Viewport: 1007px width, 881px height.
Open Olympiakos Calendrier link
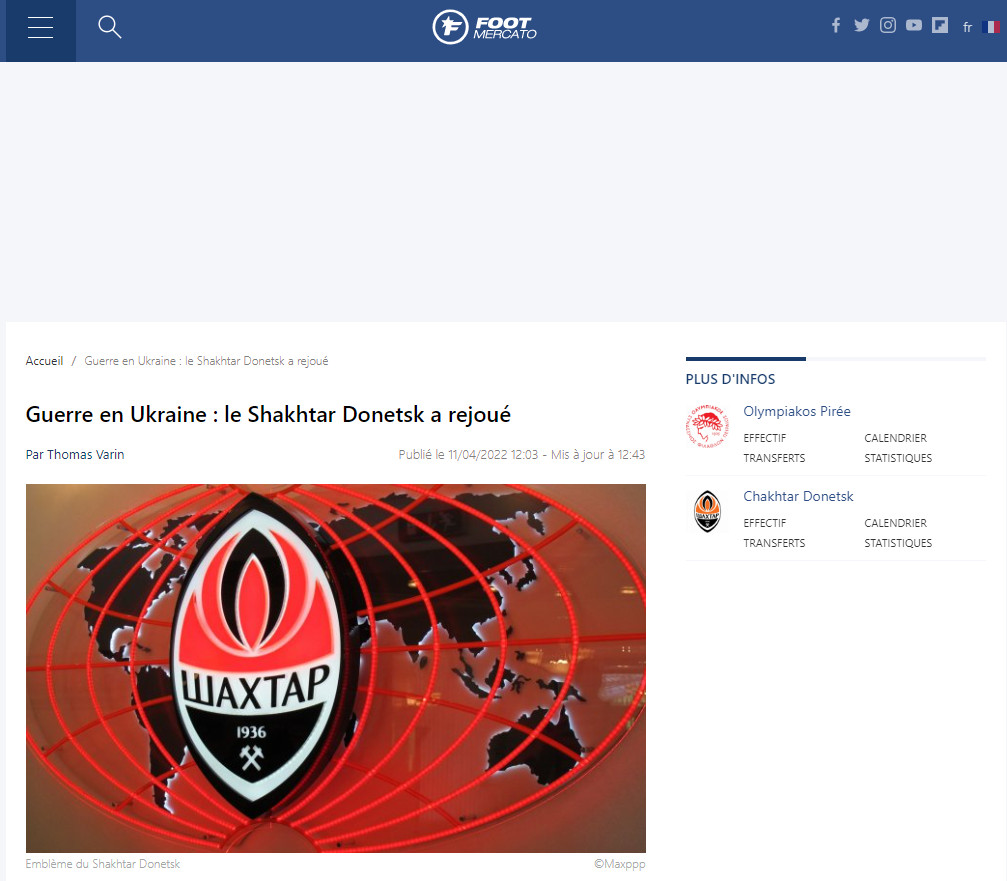[895, 438]
